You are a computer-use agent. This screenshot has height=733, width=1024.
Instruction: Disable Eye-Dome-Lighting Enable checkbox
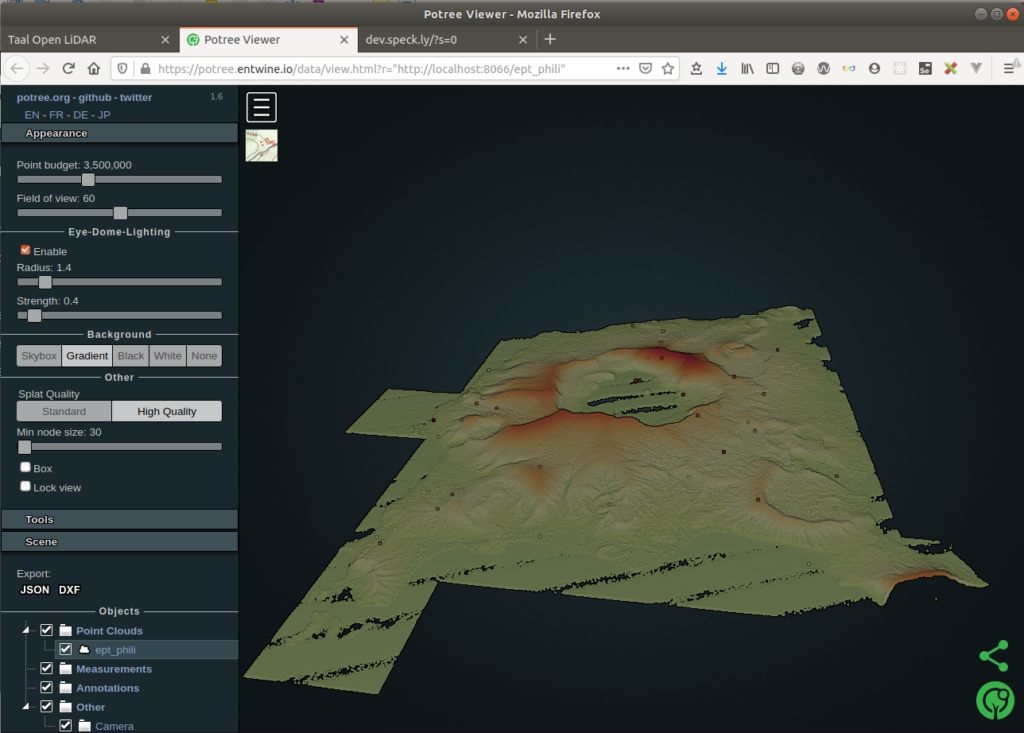point(25,250)
